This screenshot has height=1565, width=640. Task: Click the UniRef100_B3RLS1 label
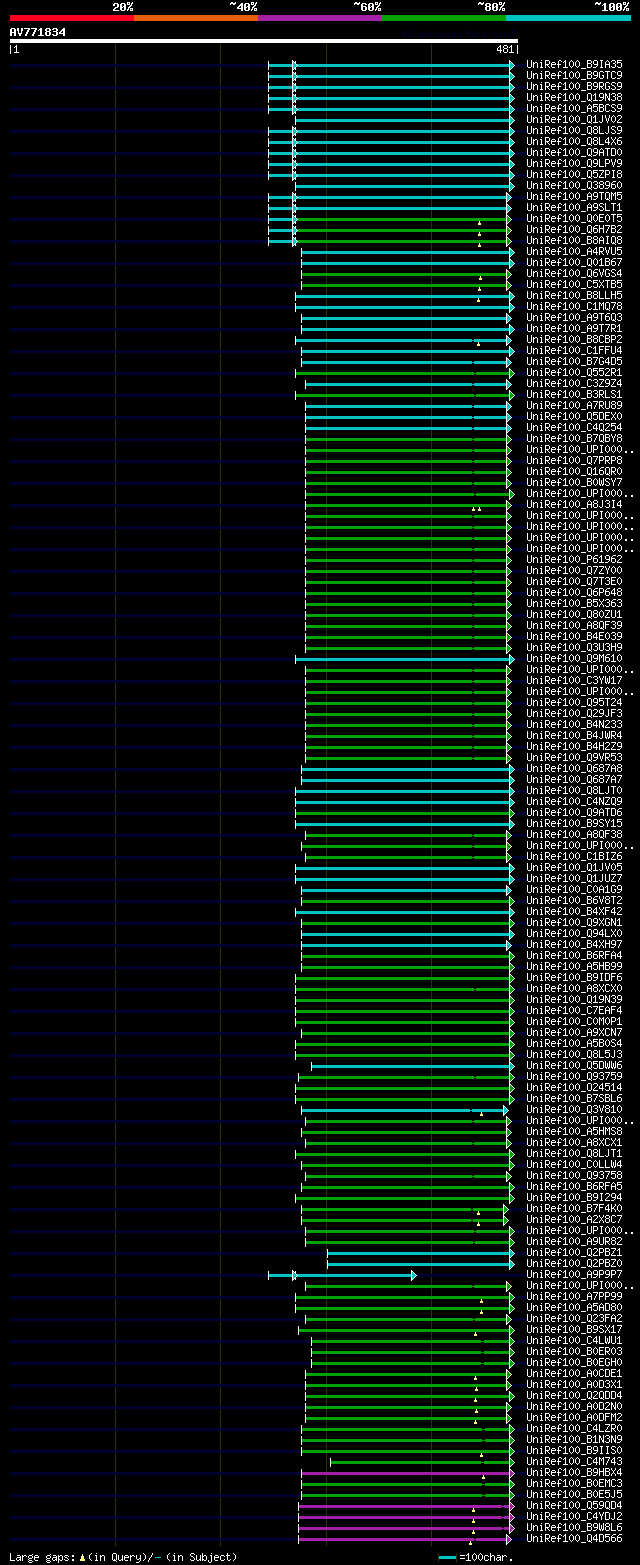point(574,394)
